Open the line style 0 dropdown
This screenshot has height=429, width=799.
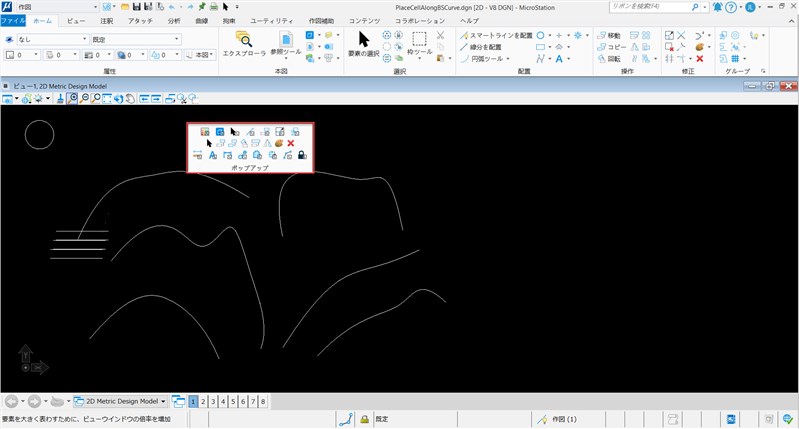click(x=61, y=55)
